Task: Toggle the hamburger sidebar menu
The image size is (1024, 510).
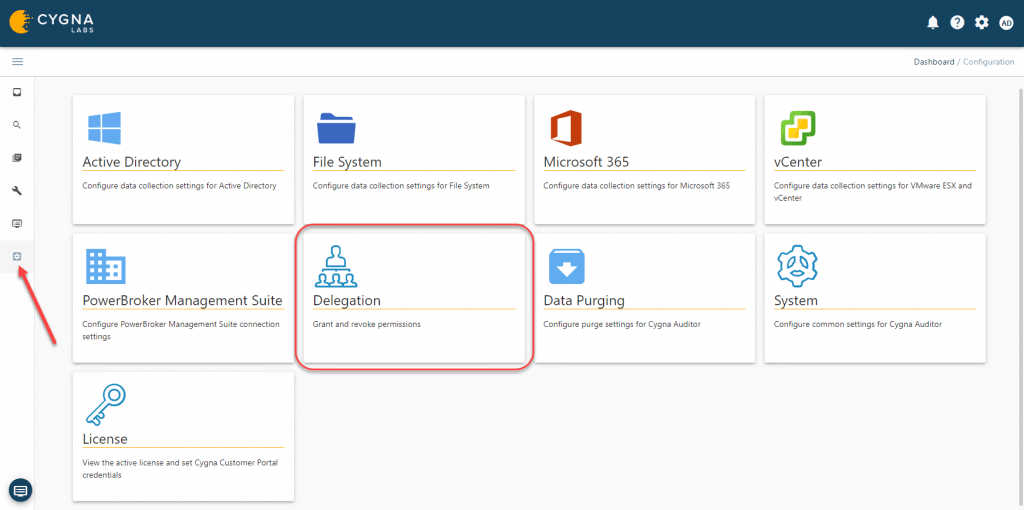Action: tap(17, 62)
